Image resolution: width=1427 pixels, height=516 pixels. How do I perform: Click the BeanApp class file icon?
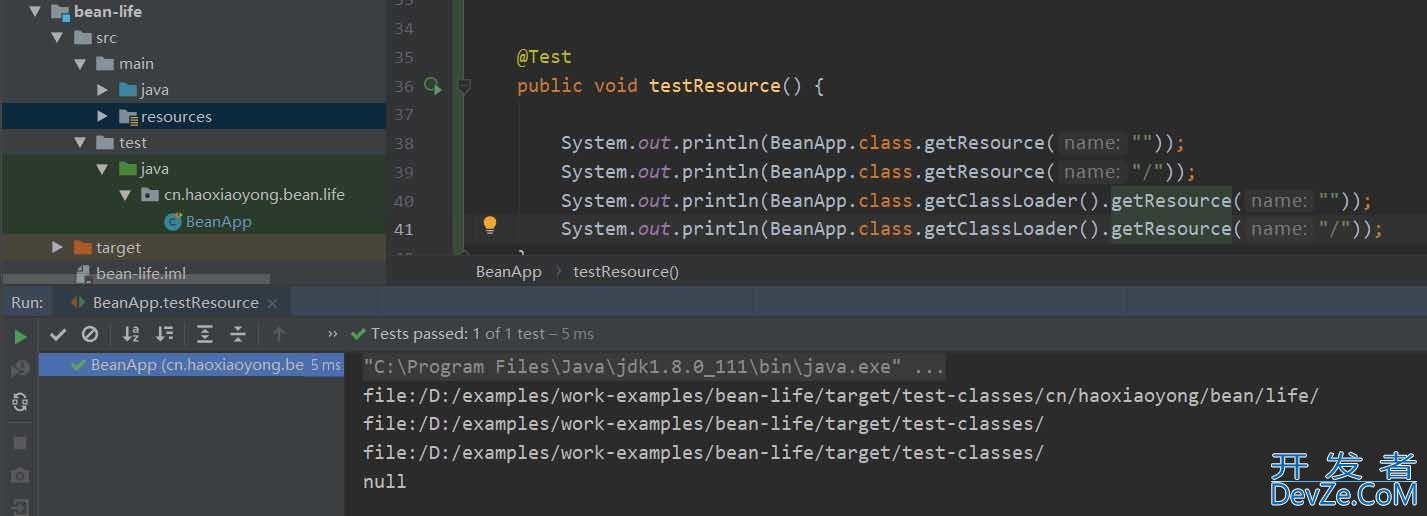(173, 221)
